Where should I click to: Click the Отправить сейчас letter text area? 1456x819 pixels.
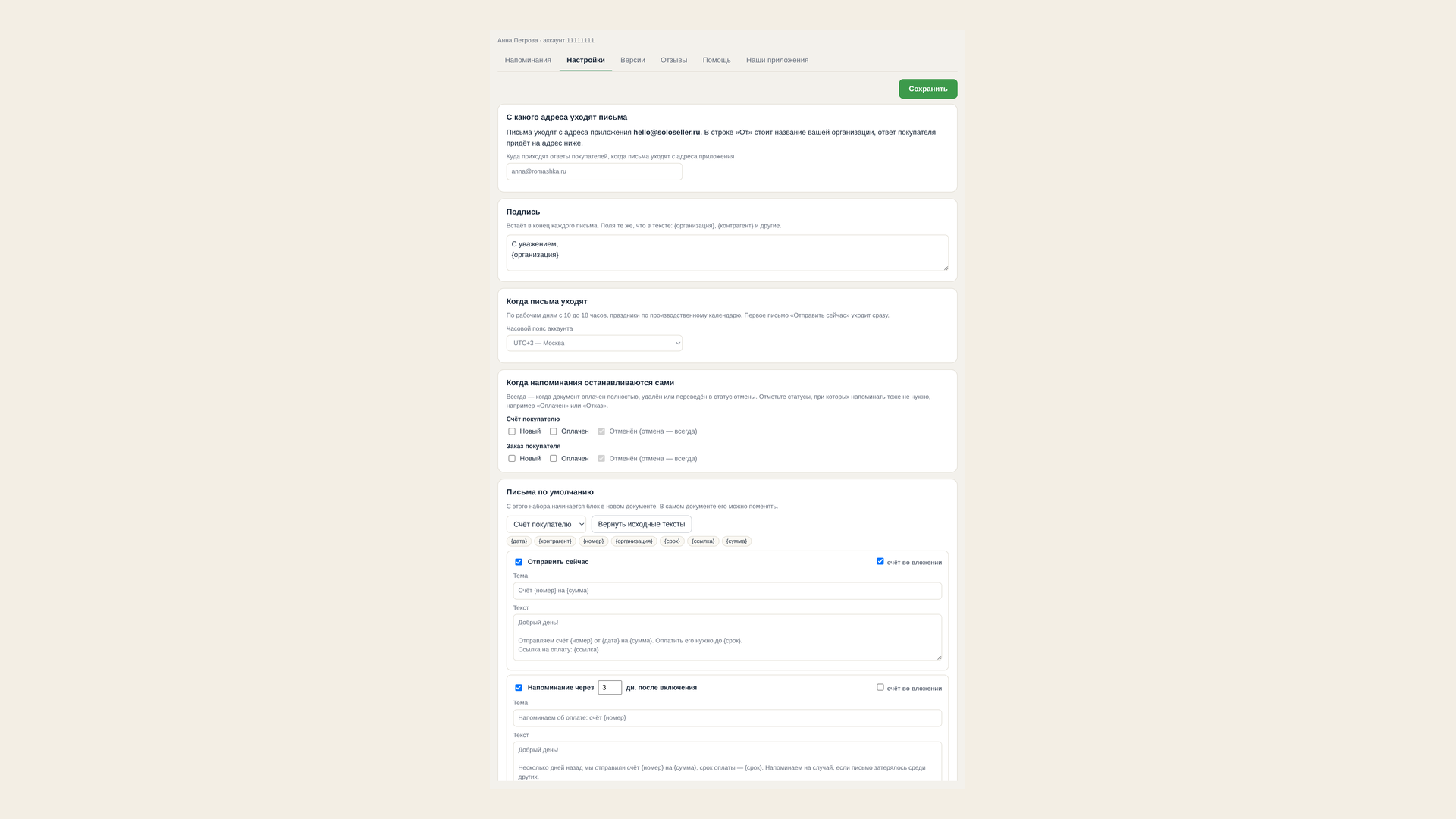point(727,637)
